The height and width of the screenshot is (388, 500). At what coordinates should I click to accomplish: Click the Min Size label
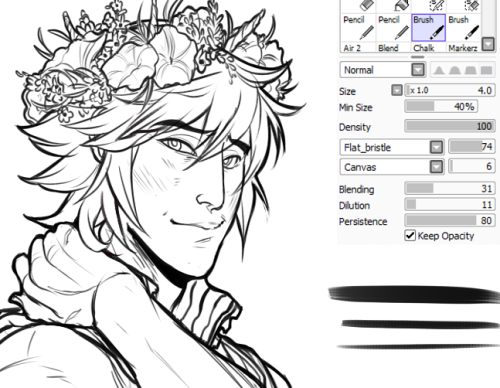pyautogui.click(x=355, y=107)
